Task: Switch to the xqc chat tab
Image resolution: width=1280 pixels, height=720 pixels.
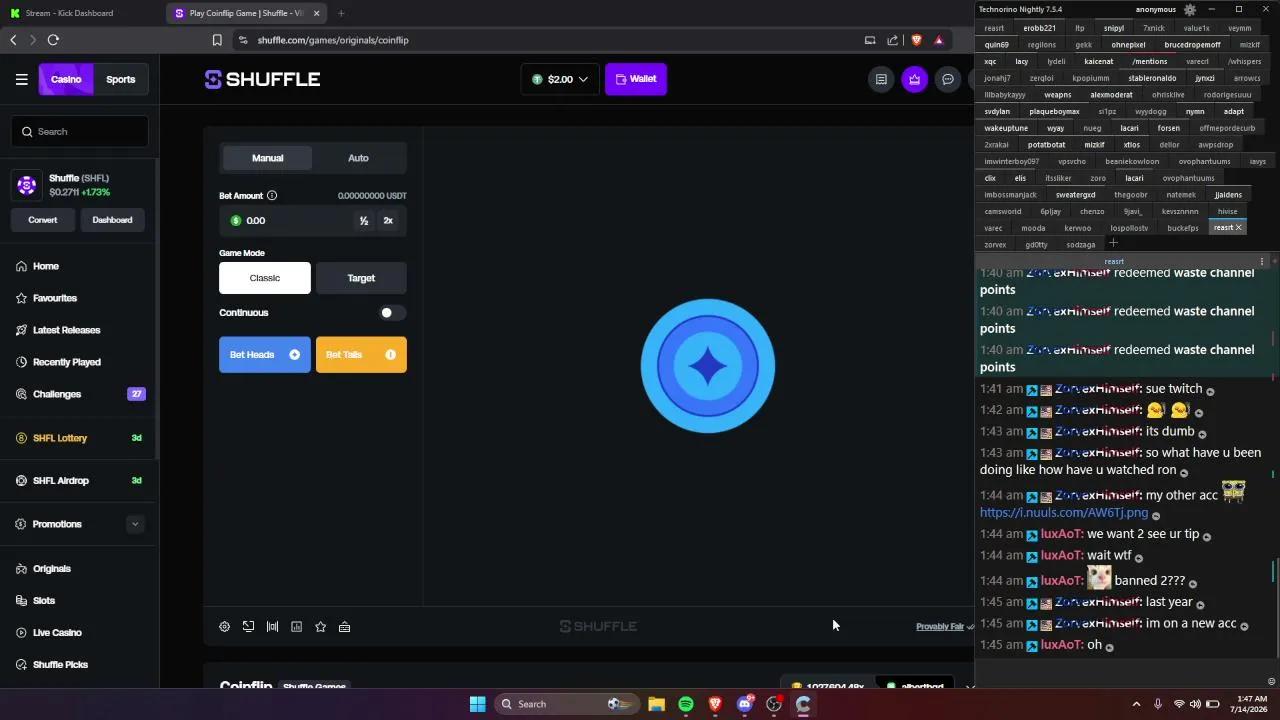Action: tap(990, 61)
